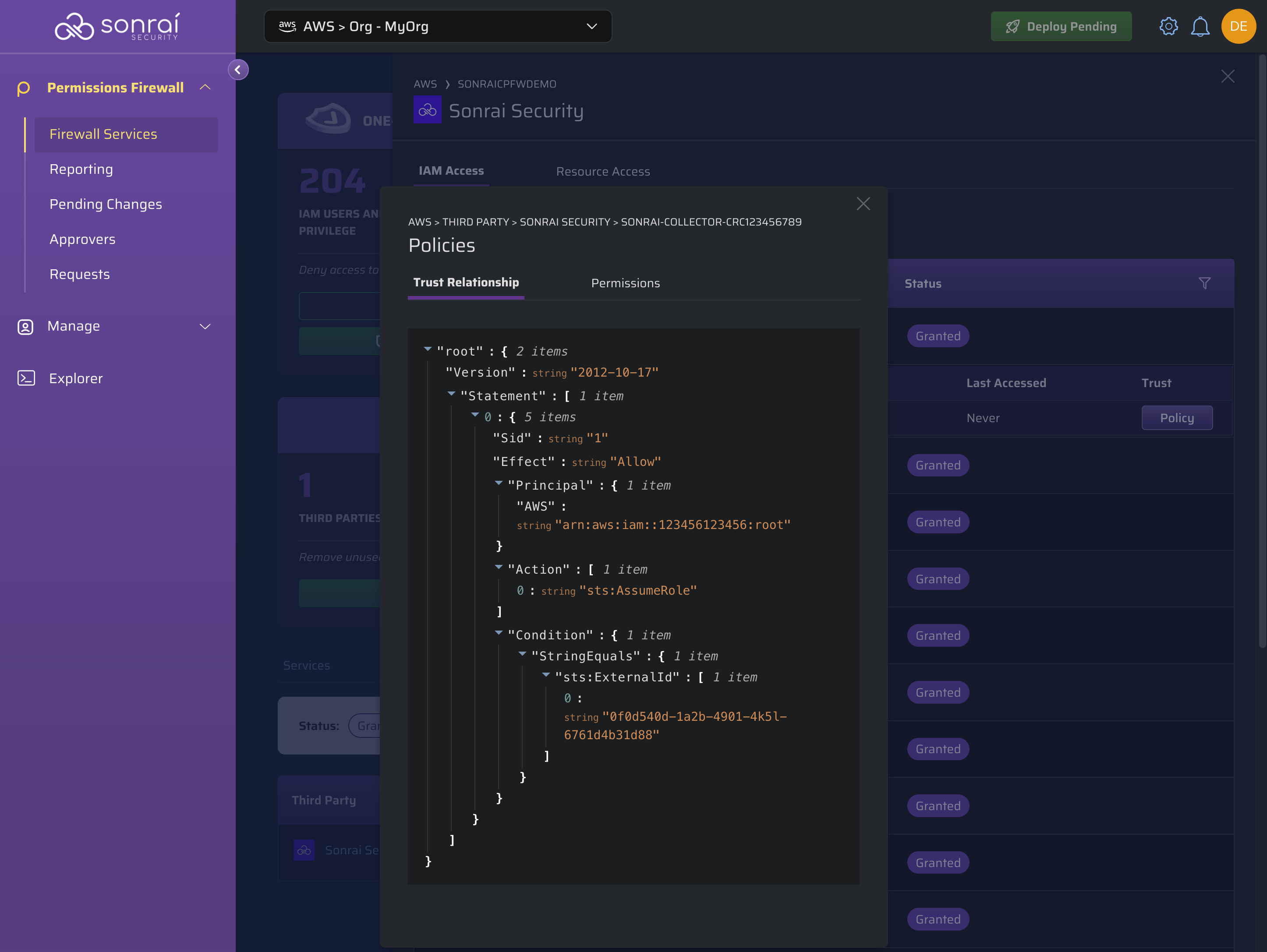Open Reporting in sidebar
Viewport: 1267px width, 952px height.
[x=81, y=169]
